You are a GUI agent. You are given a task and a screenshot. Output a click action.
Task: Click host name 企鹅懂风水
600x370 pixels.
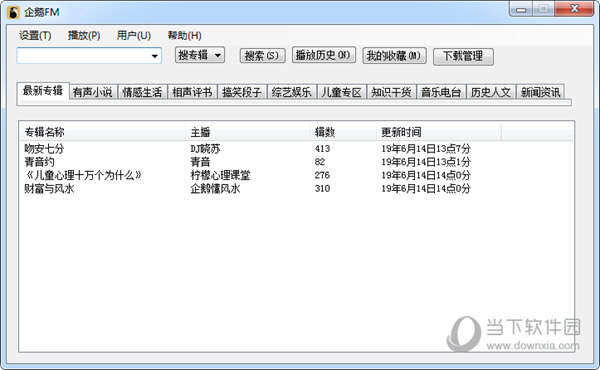pyautogui.click(x=215, y=188)
